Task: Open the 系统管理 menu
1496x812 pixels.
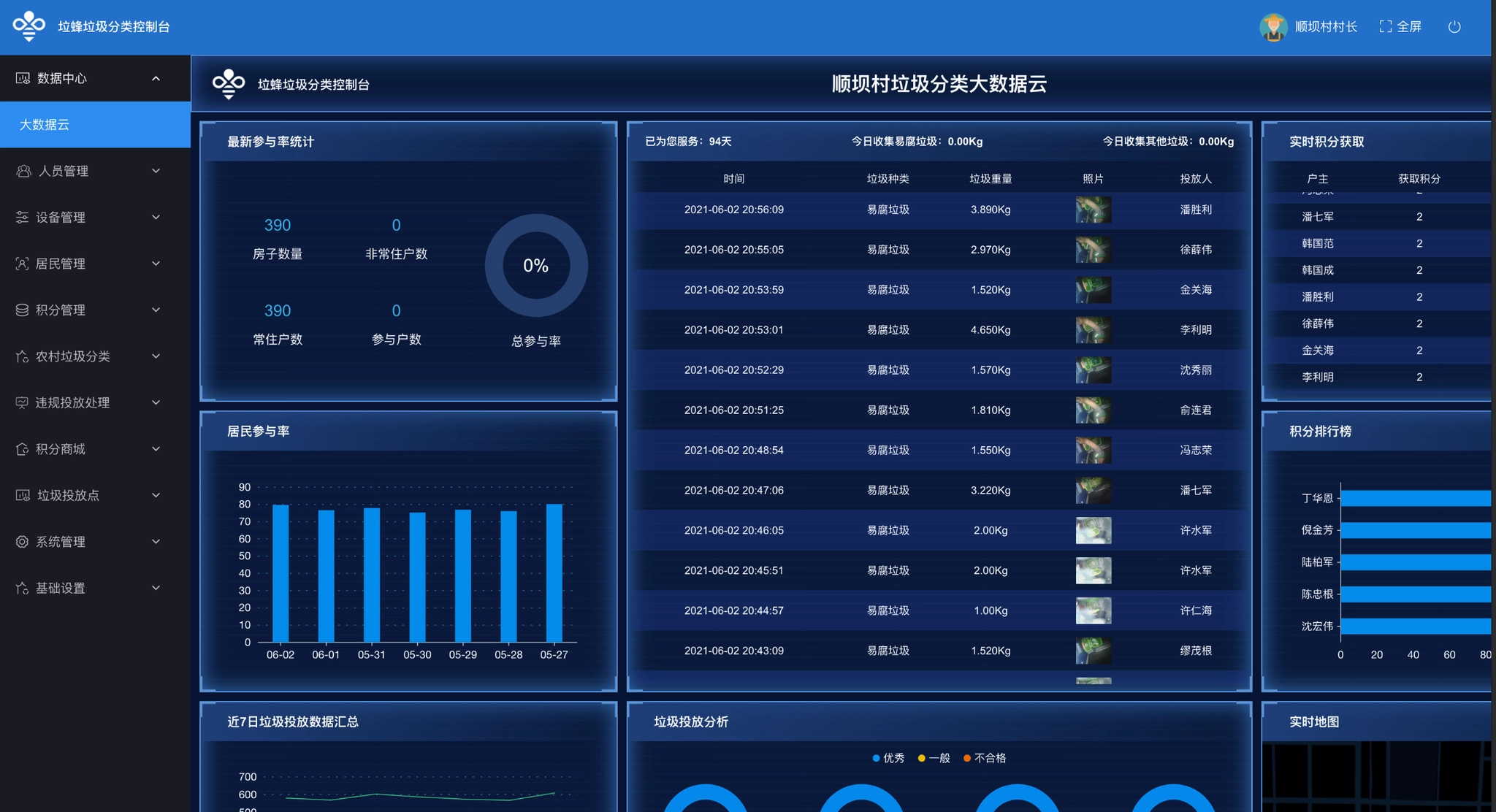Action: (95, 542)
